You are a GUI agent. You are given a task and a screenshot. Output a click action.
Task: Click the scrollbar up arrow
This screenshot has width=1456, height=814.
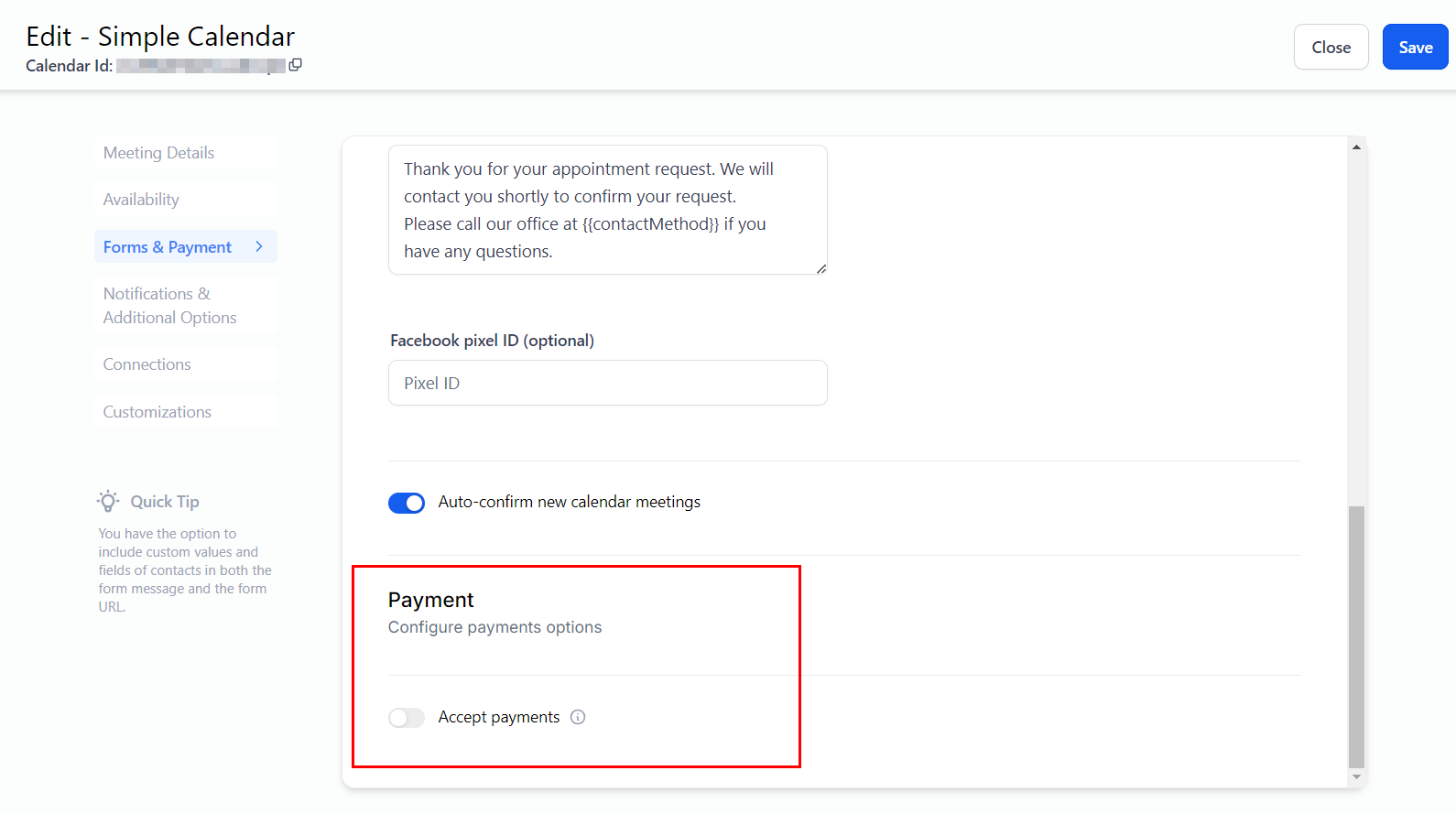coord(1356,147)
